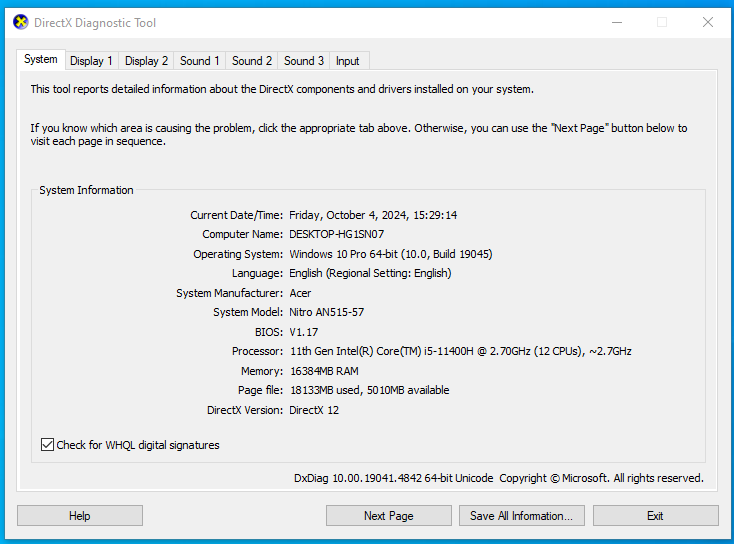Click the DirectX 12 version value
The height and width of the screenshot is (544, 734).
[x=314, y=410]
